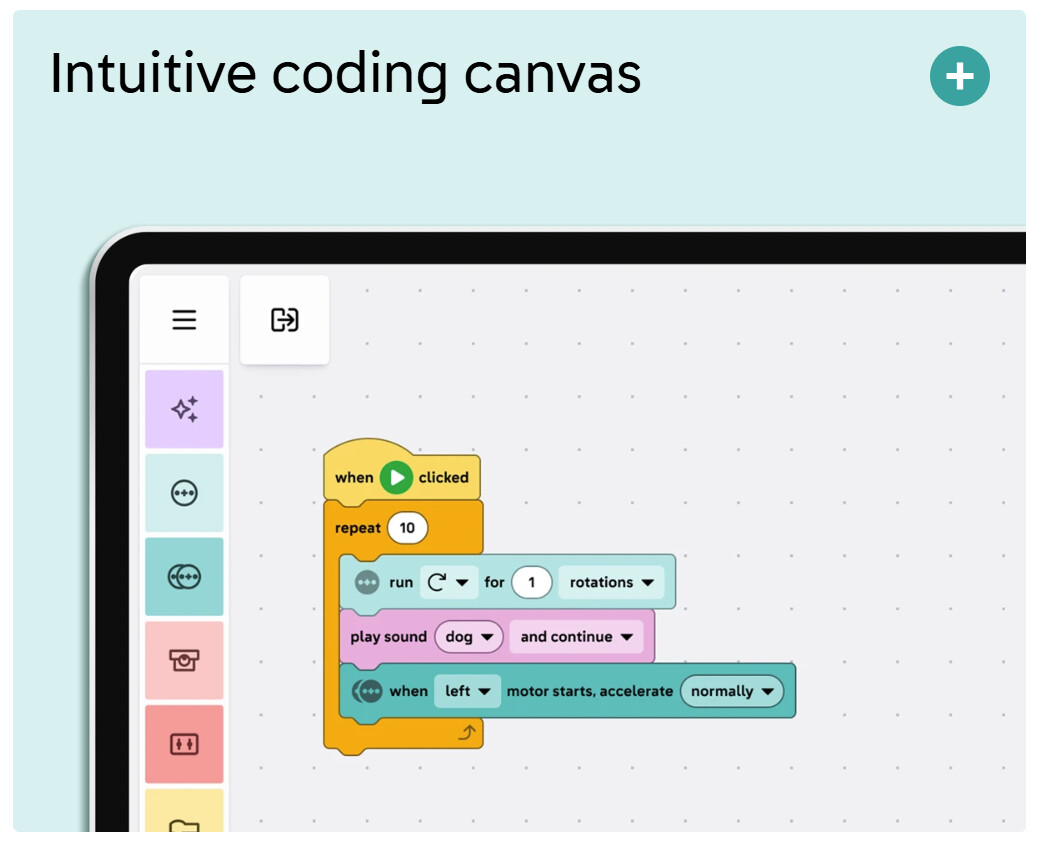The height and width of the screenshot is (848, 1043).
Task: Open the left motor dropdown
Action: [x=467, y=691]
